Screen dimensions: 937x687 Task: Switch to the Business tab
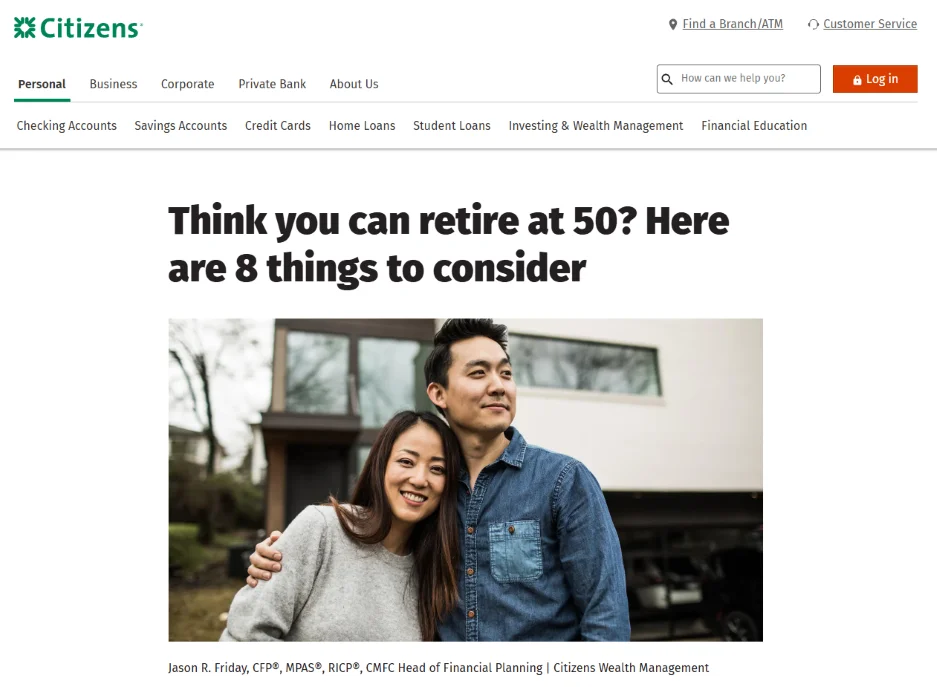click(x=114, y=84)
